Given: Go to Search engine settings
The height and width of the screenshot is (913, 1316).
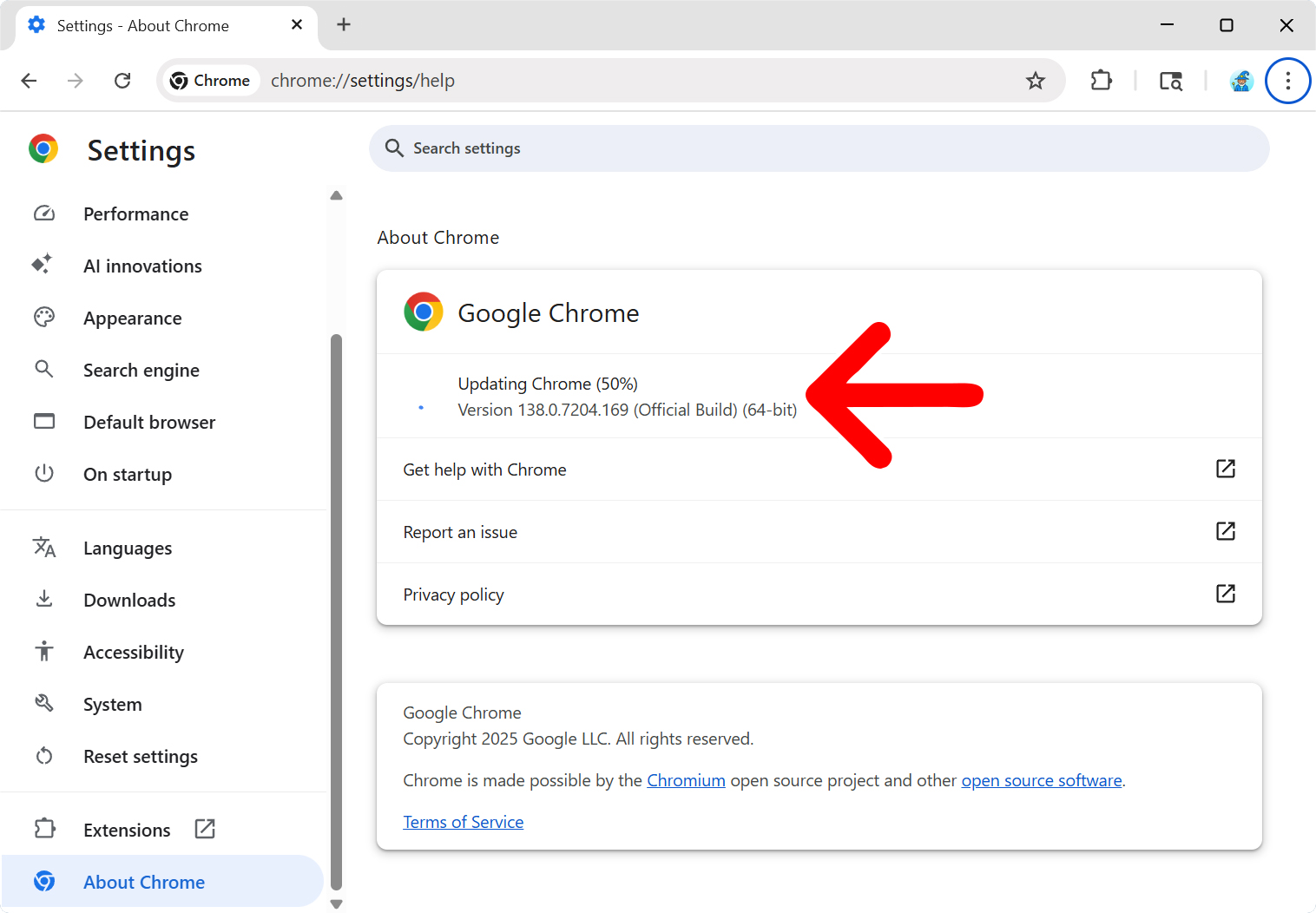Looking at the screenshot, I should click(141, 371).
